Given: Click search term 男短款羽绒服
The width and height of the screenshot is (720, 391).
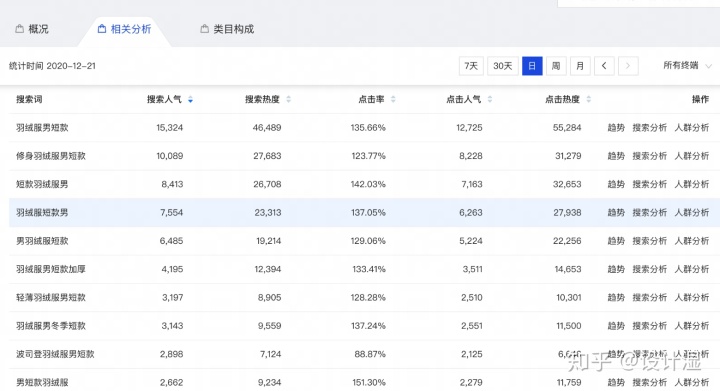Looking at the screenshot, I should coord(42,383).
